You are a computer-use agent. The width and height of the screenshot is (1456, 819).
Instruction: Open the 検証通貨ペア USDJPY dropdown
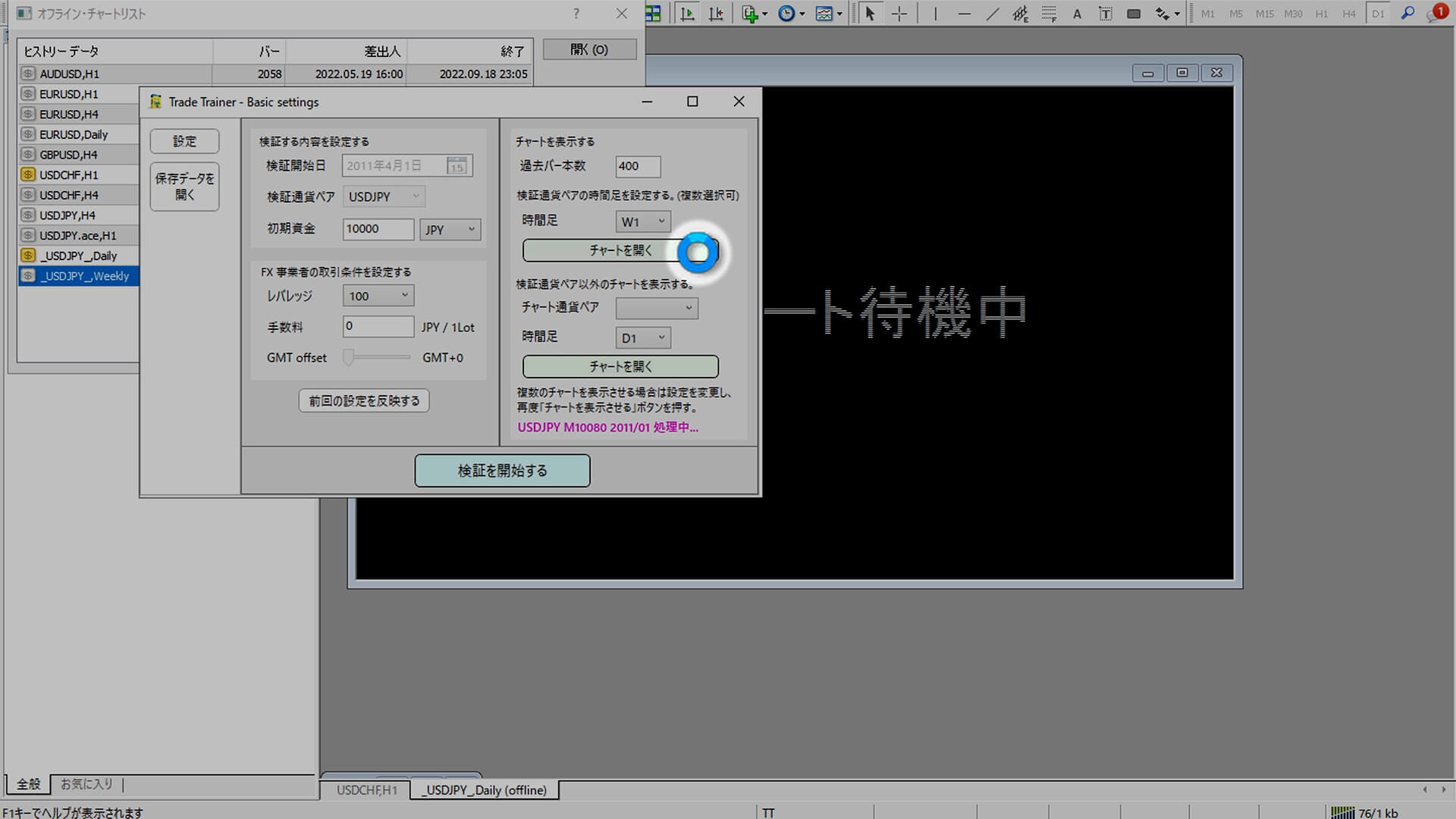point(384,196)
